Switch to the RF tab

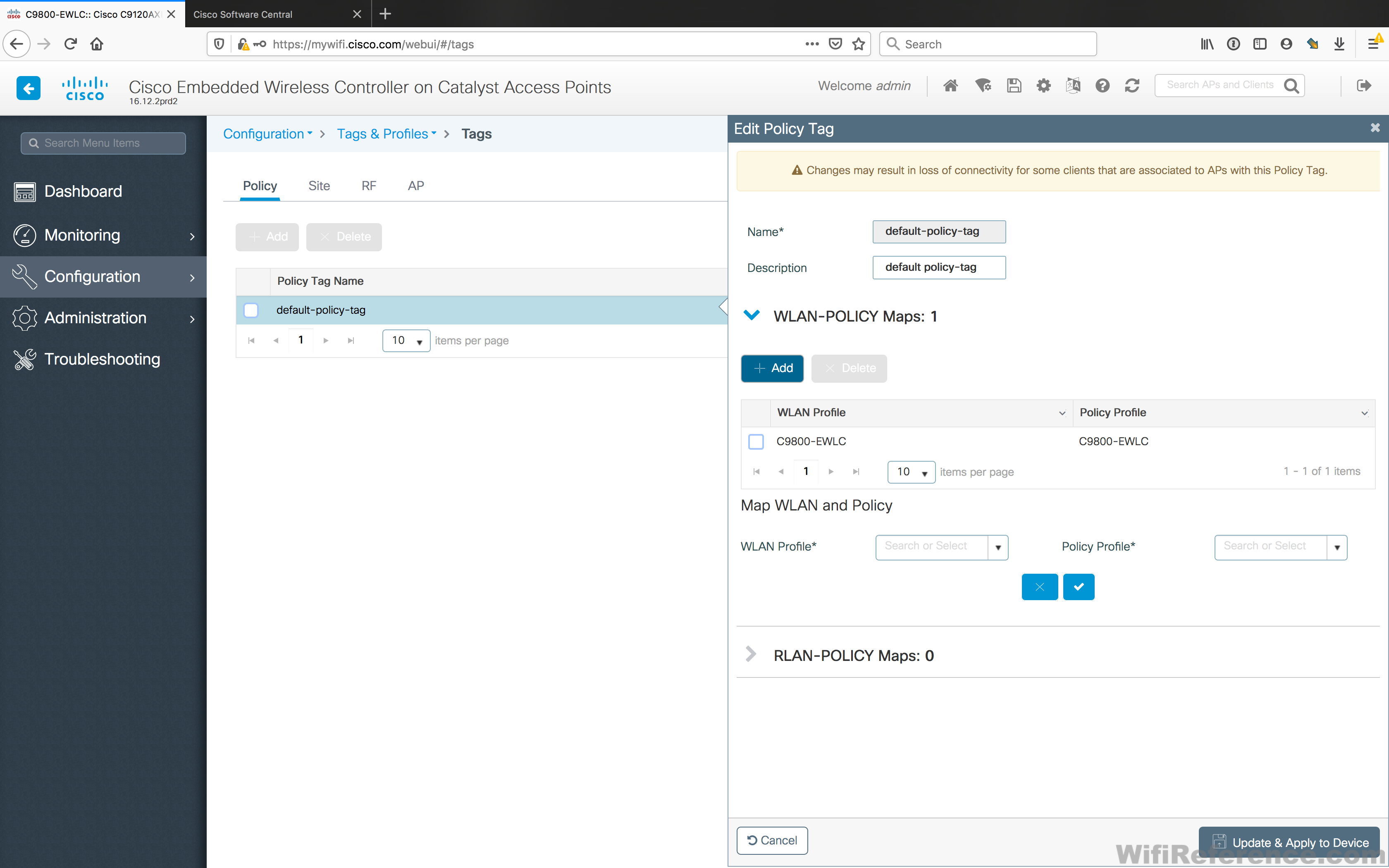coord(368,186)
